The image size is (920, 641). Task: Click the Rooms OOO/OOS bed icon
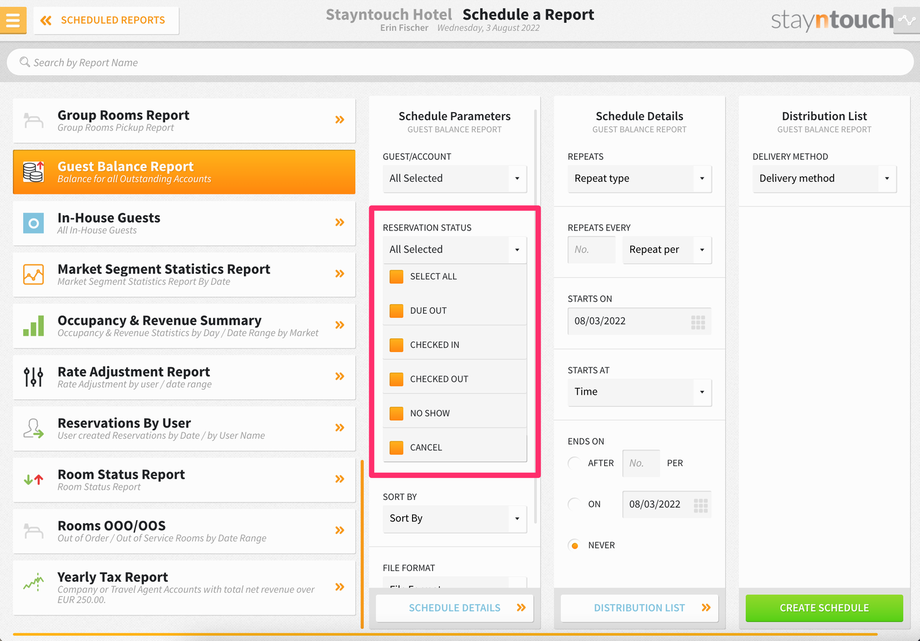pos(33,531)
